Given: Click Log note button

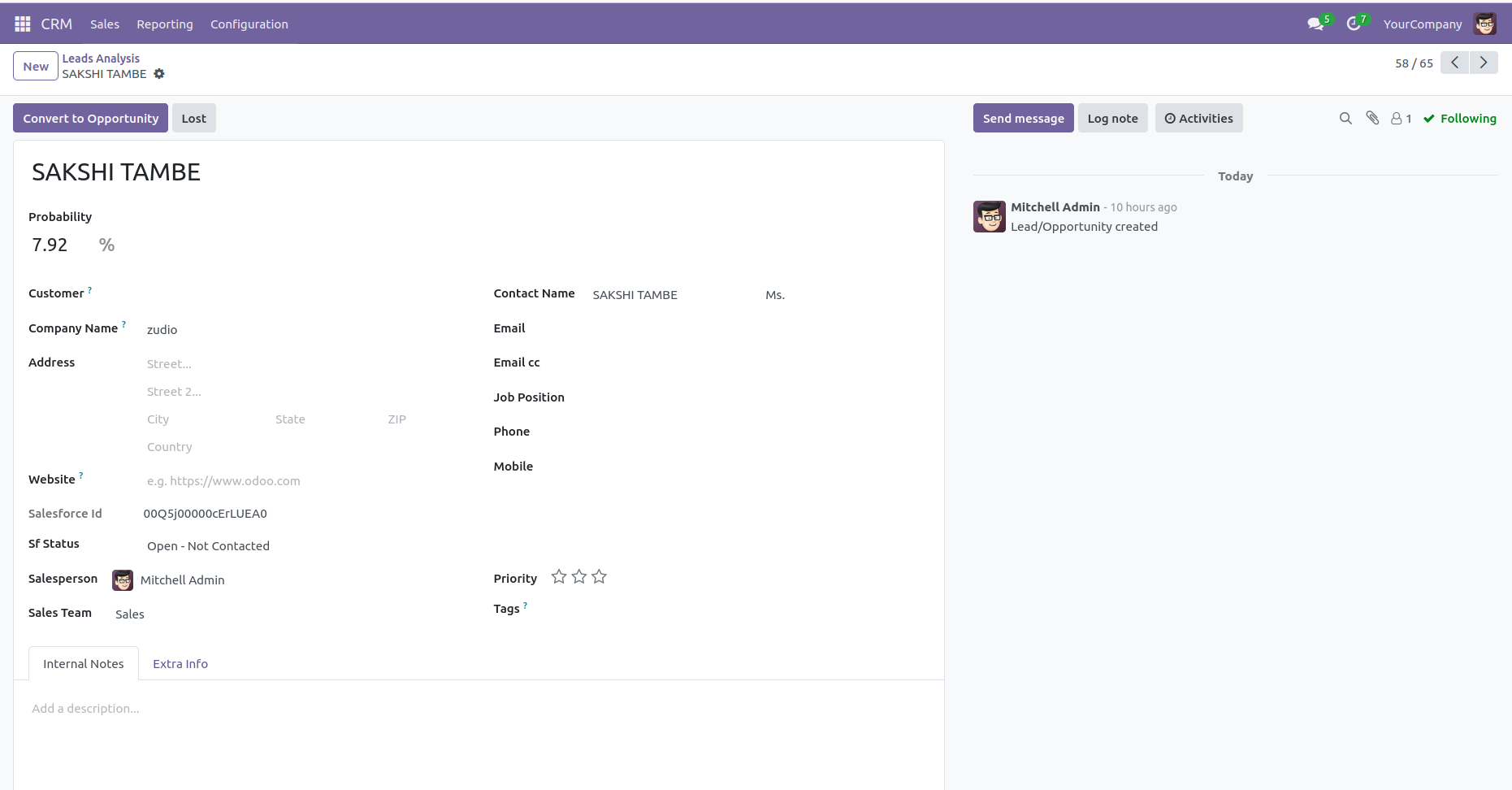Looking at the screenshot, I should (1113, 119).
